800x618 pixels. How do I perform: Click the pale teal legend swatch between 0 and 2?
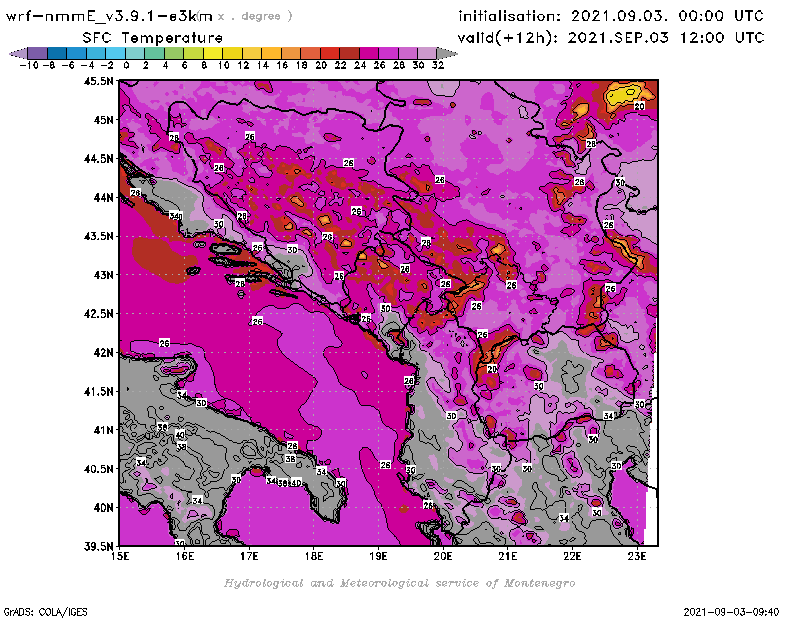tap(135, 53)
